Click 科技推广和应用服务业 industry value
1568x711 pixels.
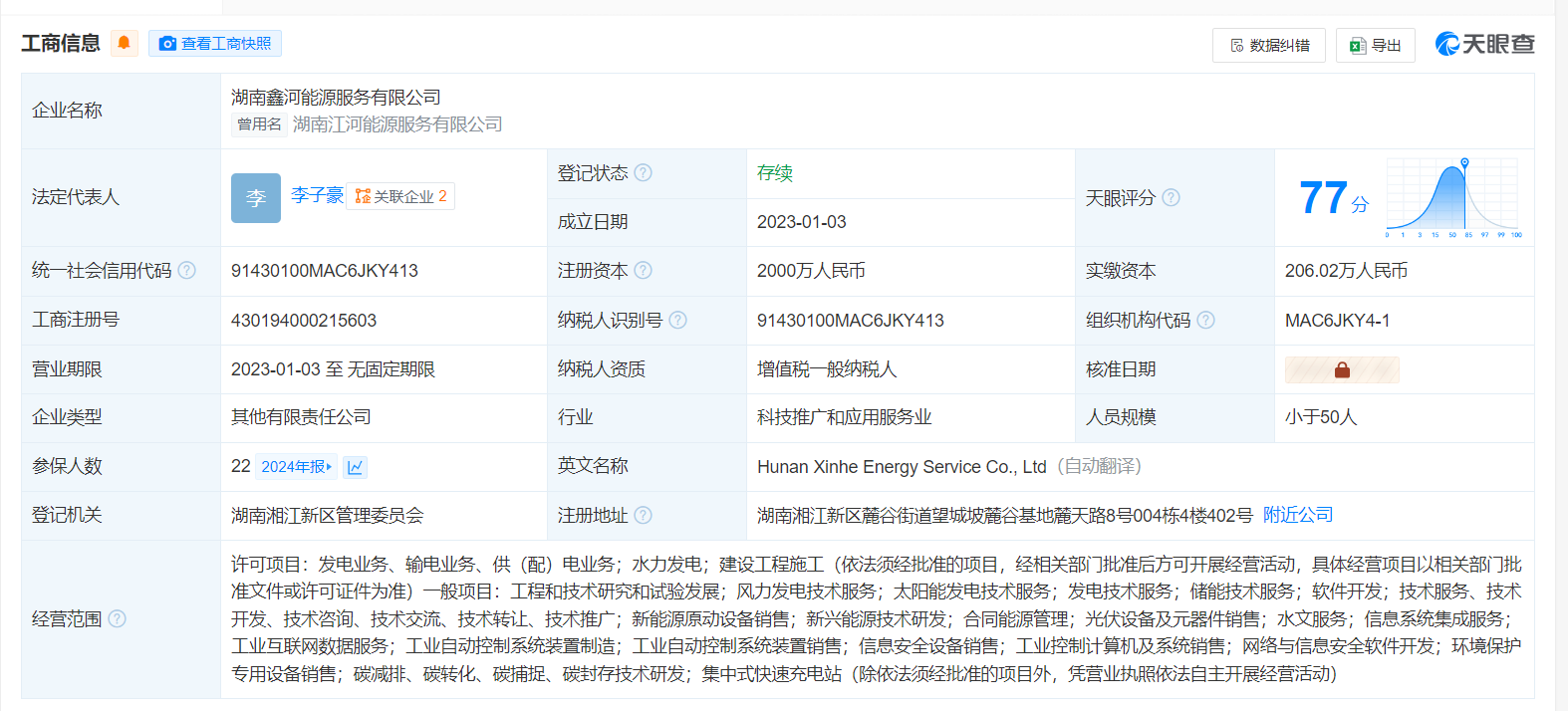pyautogui.click(x=845, y=417)
